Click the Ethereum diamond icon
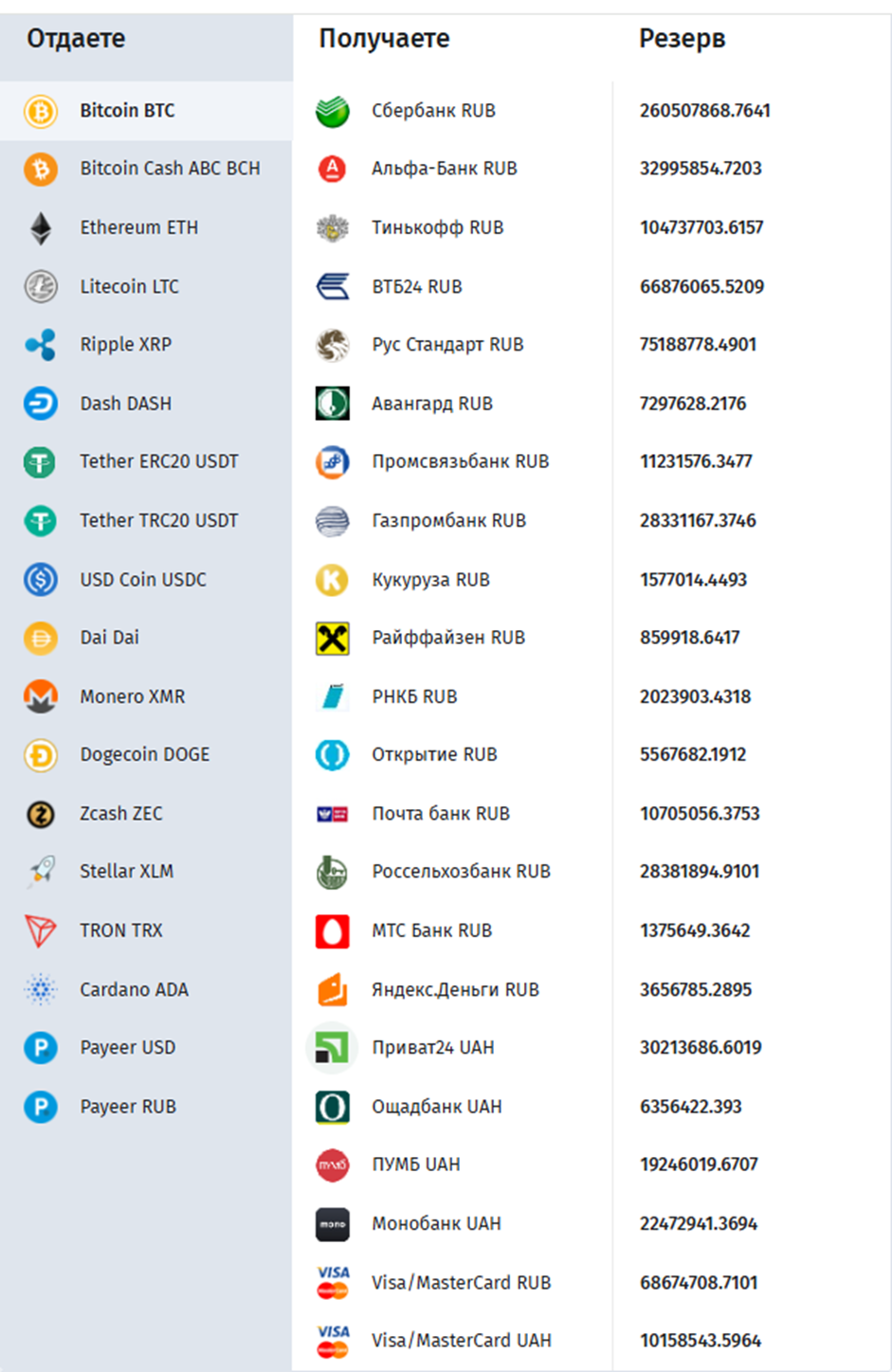The width and height of the screenshot is (892, 1372). 41,228
